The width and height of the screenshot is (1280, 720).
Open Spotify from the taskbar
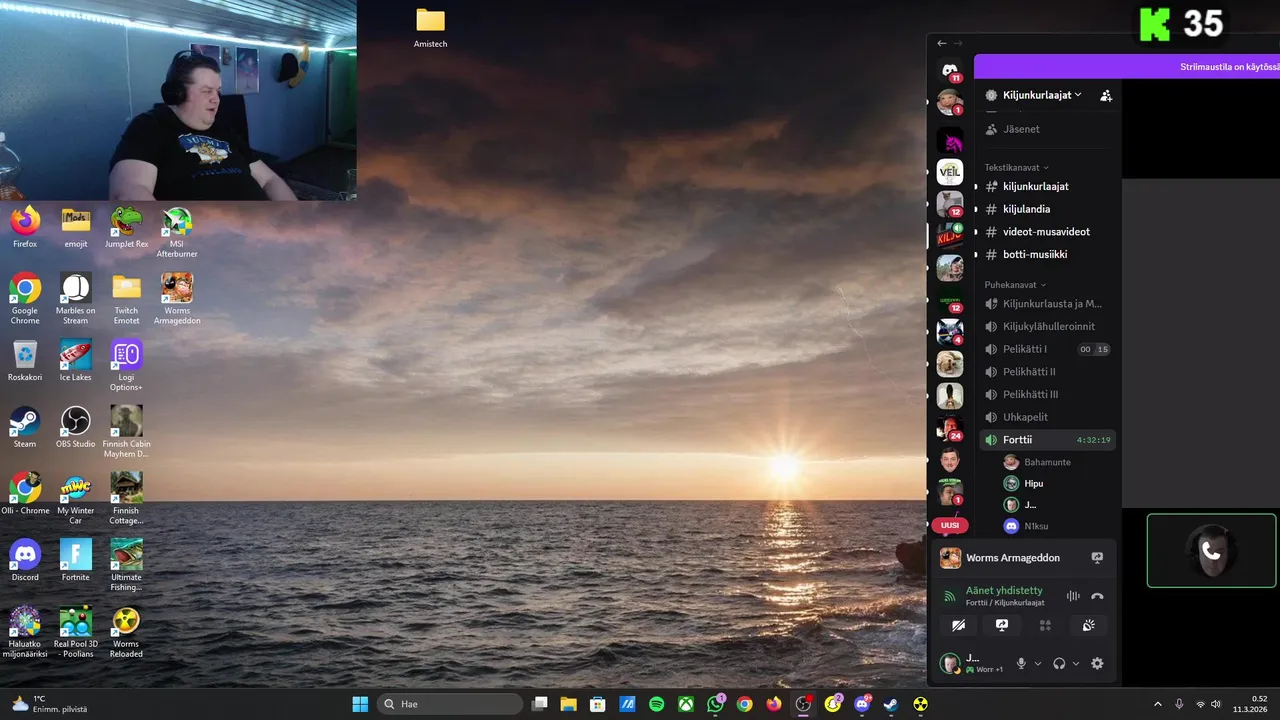[x=656, y=704]
